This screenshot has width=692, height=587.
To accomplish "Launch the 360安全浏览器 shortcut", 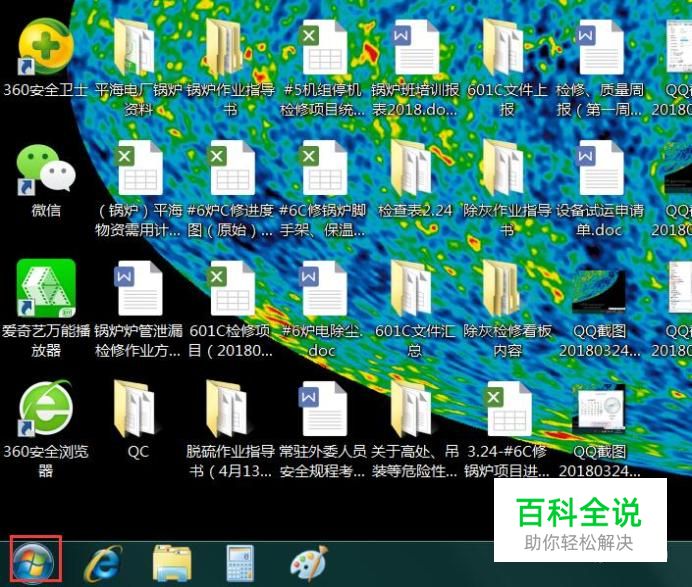I will (45, 408).
